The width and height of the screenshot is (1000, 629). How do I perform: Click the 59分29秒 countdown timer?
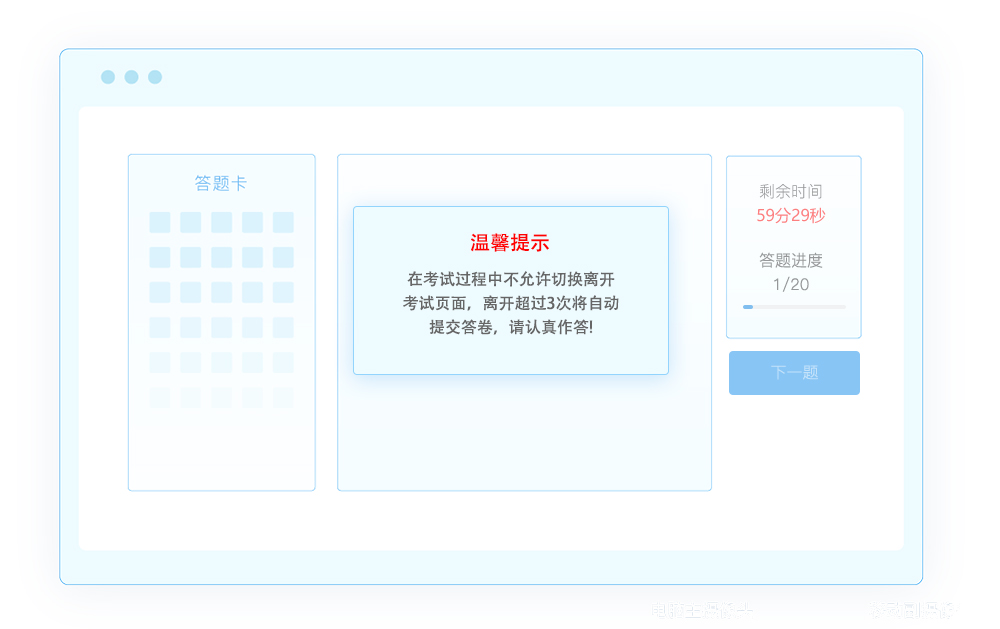pos(791,216)
